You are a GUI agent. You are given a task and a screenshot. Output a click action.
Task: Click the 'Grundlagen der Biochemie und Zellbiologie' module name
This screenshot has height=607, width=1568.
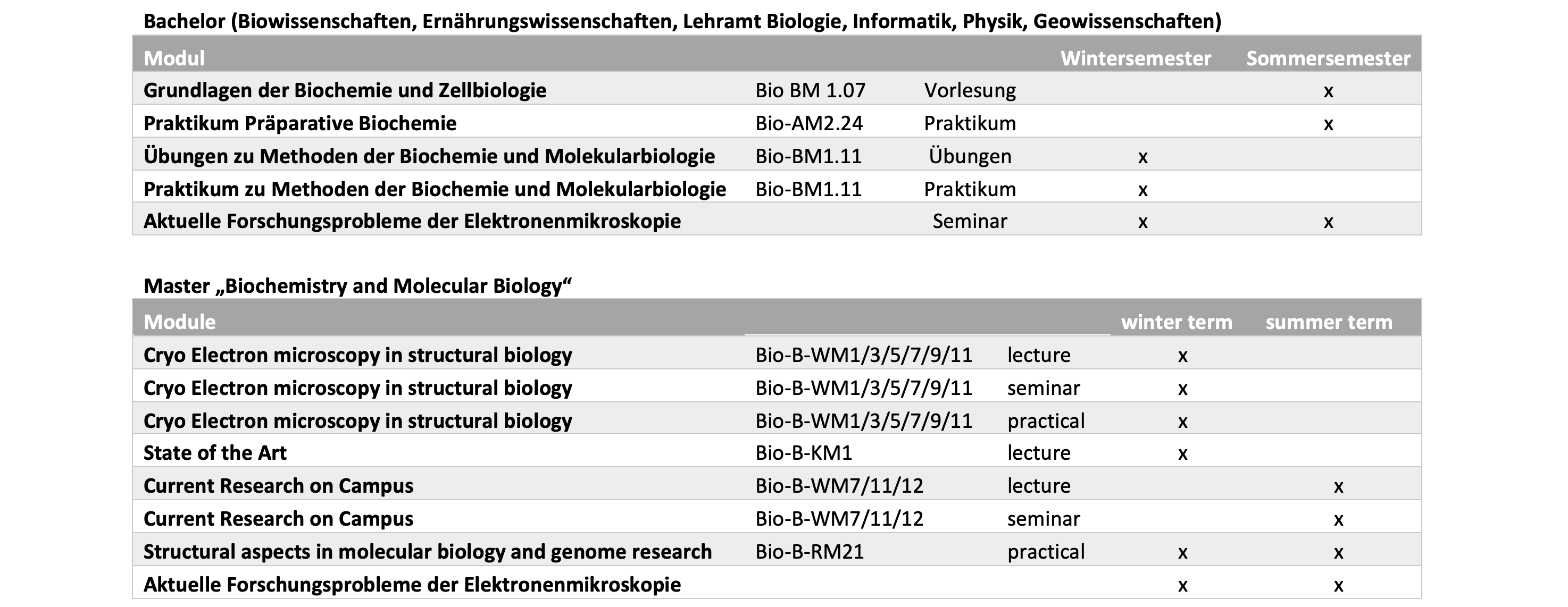[x=345, y=90]
